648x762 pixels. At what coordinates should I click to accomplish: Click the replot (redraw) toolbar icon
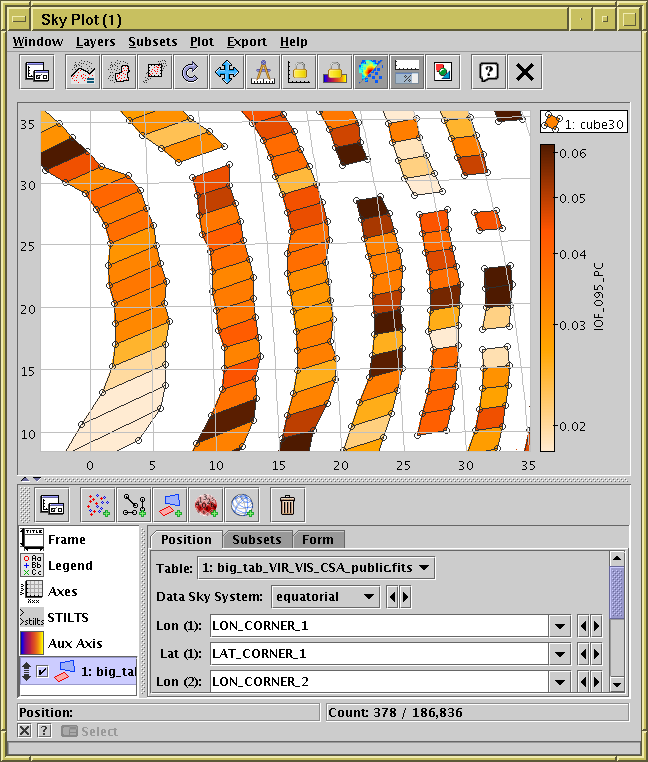[189, 72]
